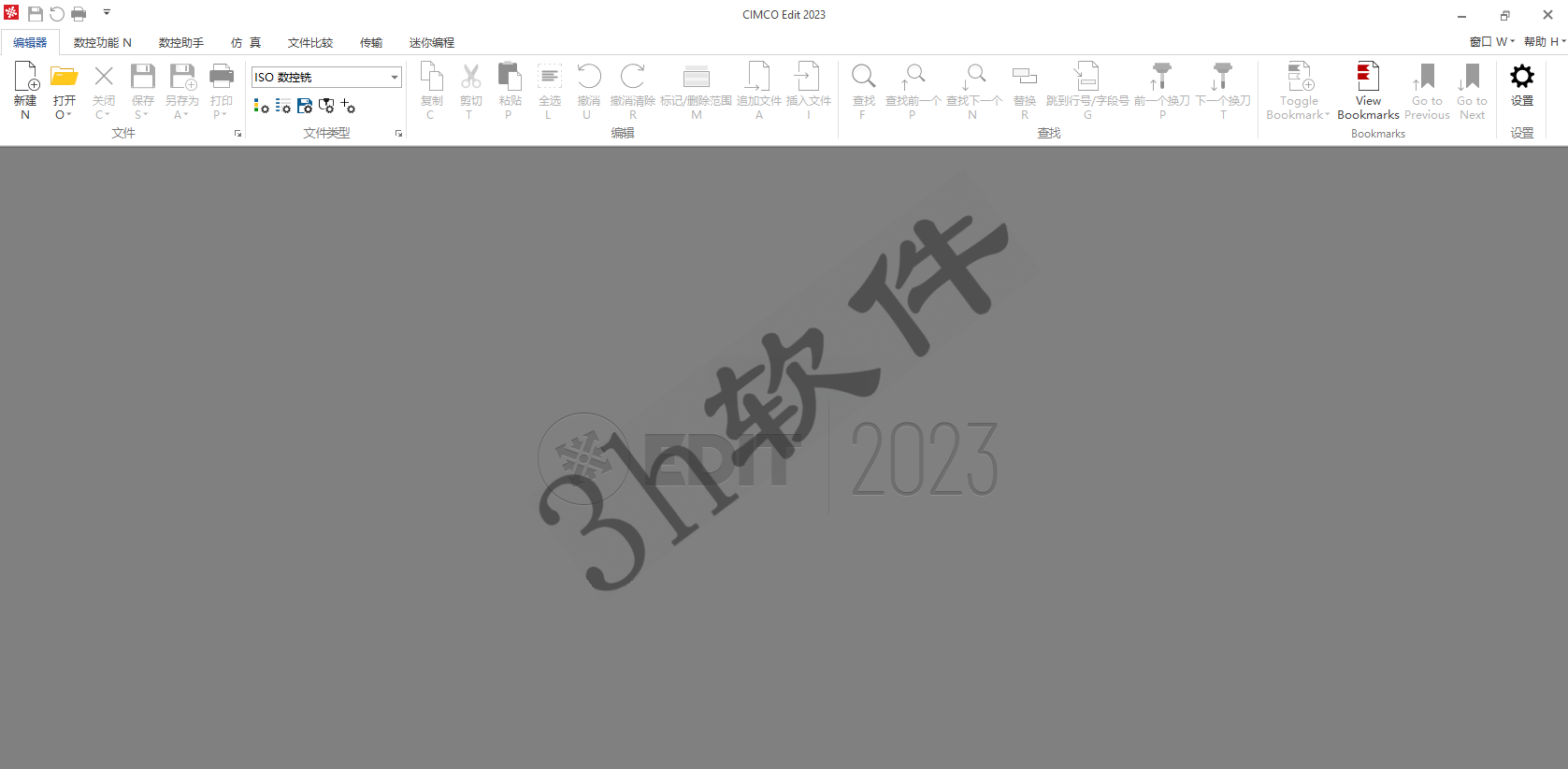This screenshot has width=1568, height=769.
Task: Open the quick access toolbar customize arrow
Action: (x=107, y=13)
